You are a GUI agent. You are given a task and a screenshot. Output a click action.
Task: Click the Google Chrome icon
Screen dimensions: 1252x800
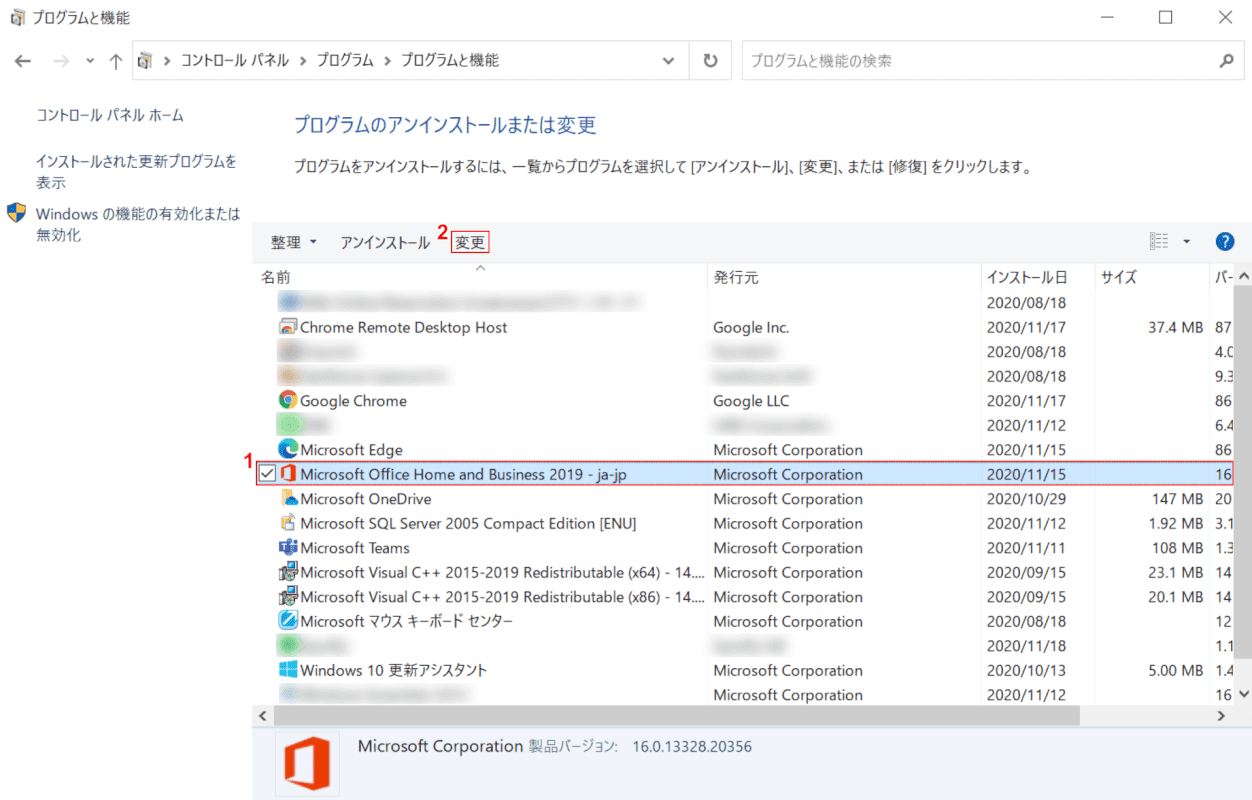click(288, 401)
